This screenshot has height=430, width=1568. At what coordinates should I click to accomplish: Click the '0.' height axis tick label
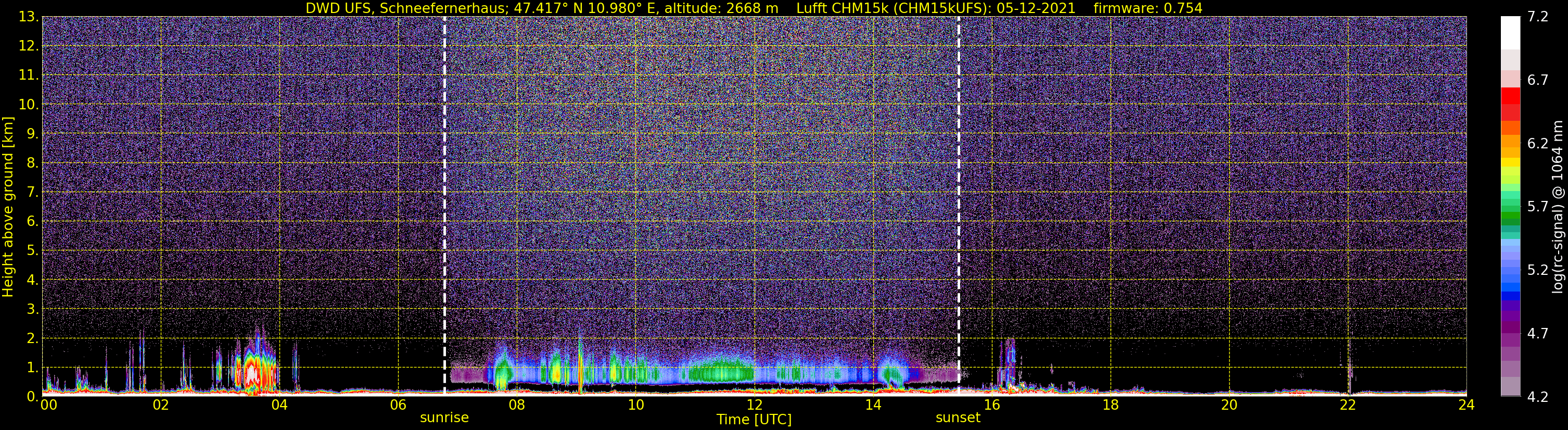click(x=32, y=397)
